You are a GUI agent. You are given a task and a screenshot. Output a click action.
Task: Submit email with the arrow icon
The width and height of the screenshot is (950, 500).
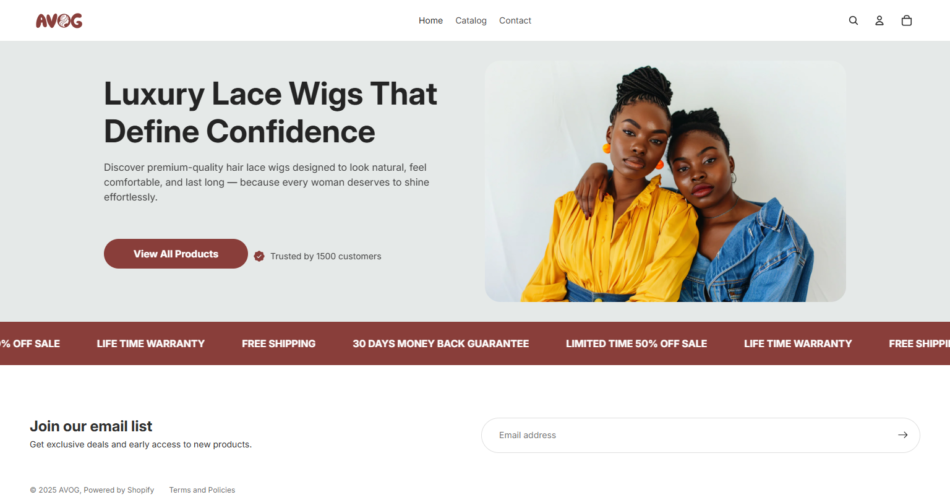[x=903, y=435]
